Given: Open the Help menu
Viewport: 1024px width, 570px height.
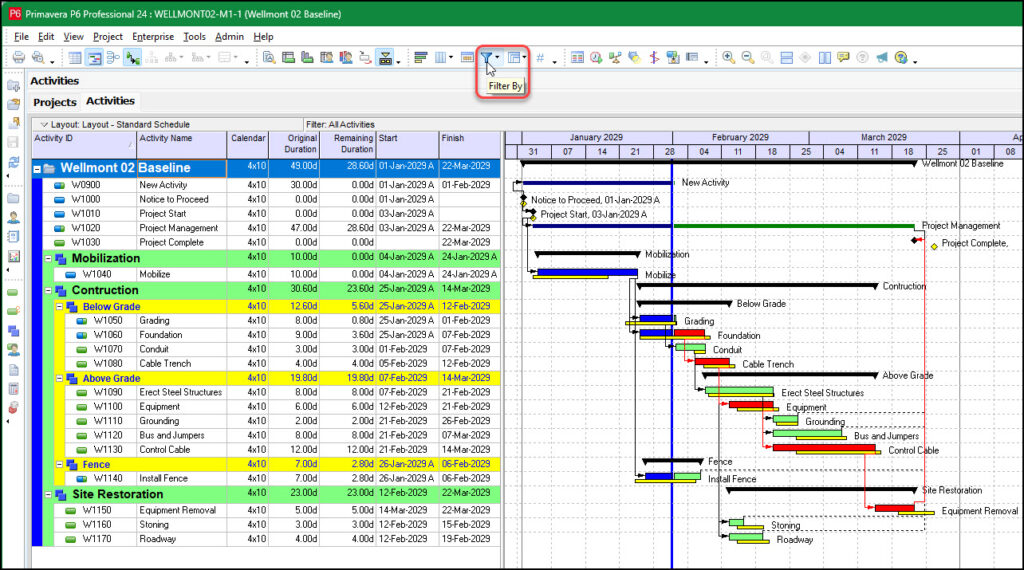Looking at the screenshot, I should coord(263,37).
